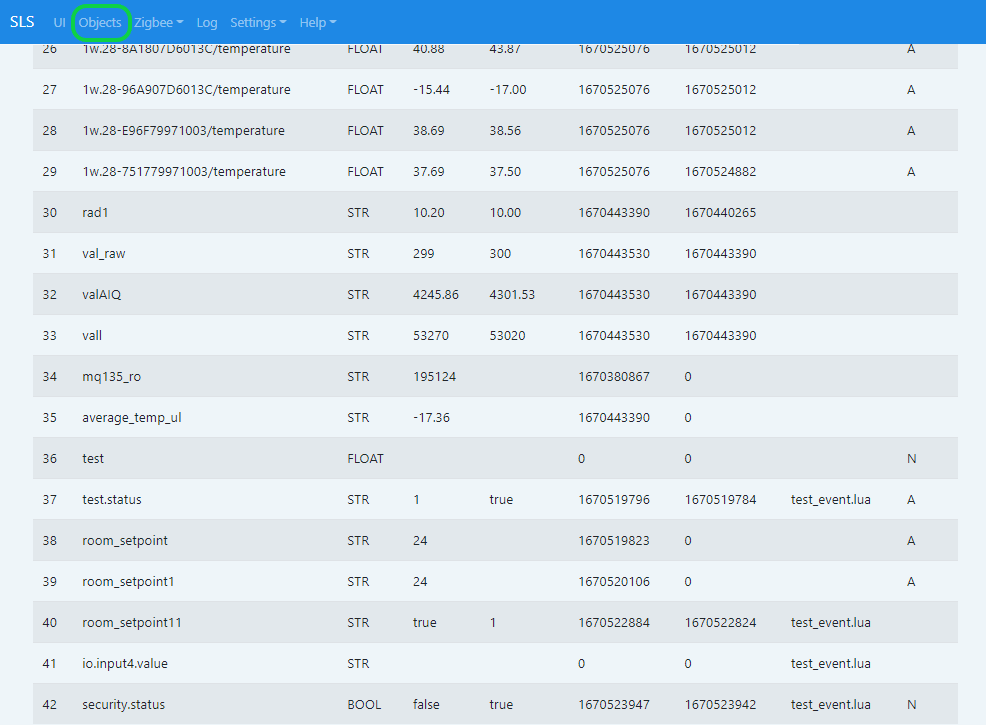Open the Log page

click(207, 22)
